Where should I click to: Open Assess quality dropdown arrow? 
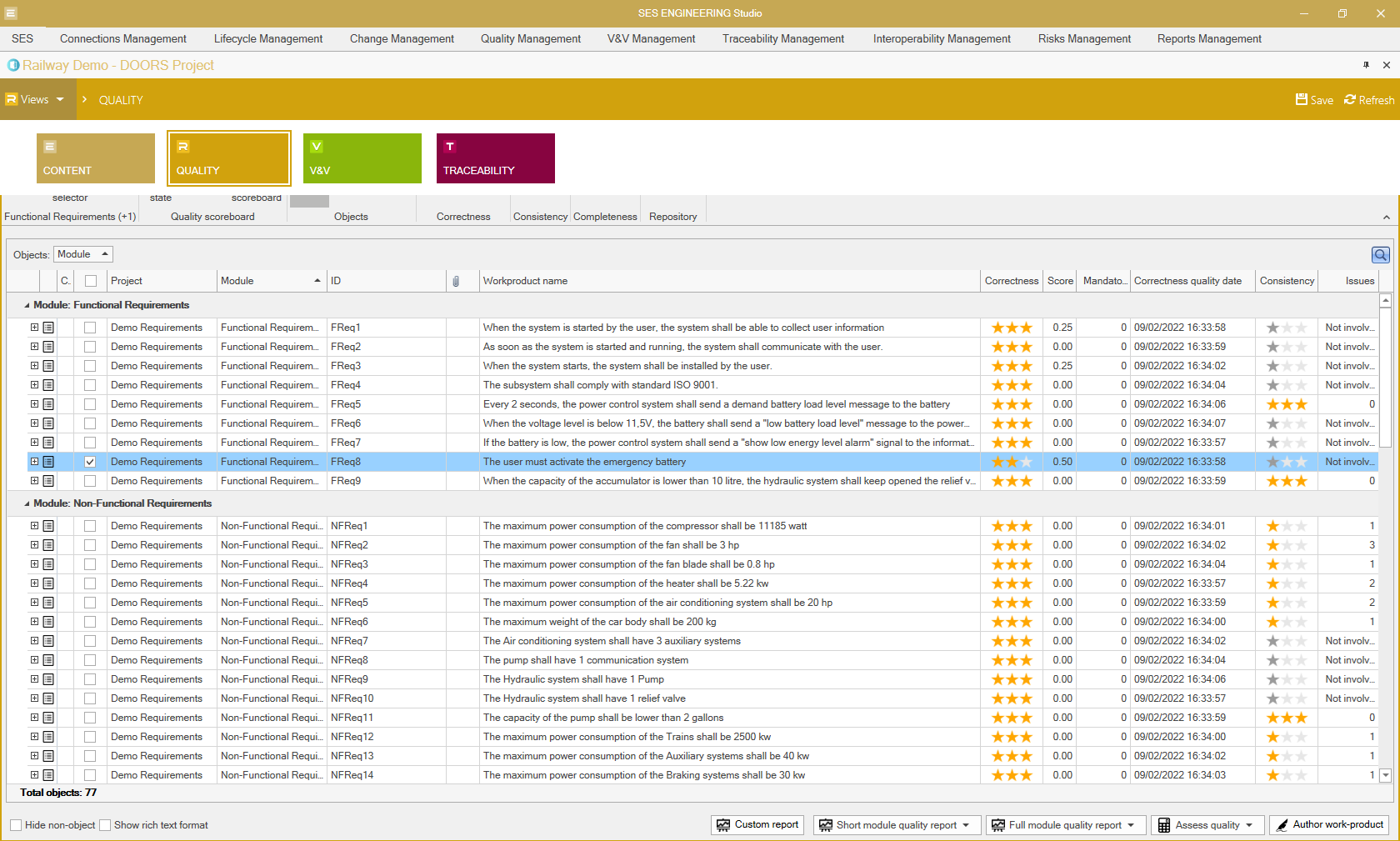point(1249,825)
